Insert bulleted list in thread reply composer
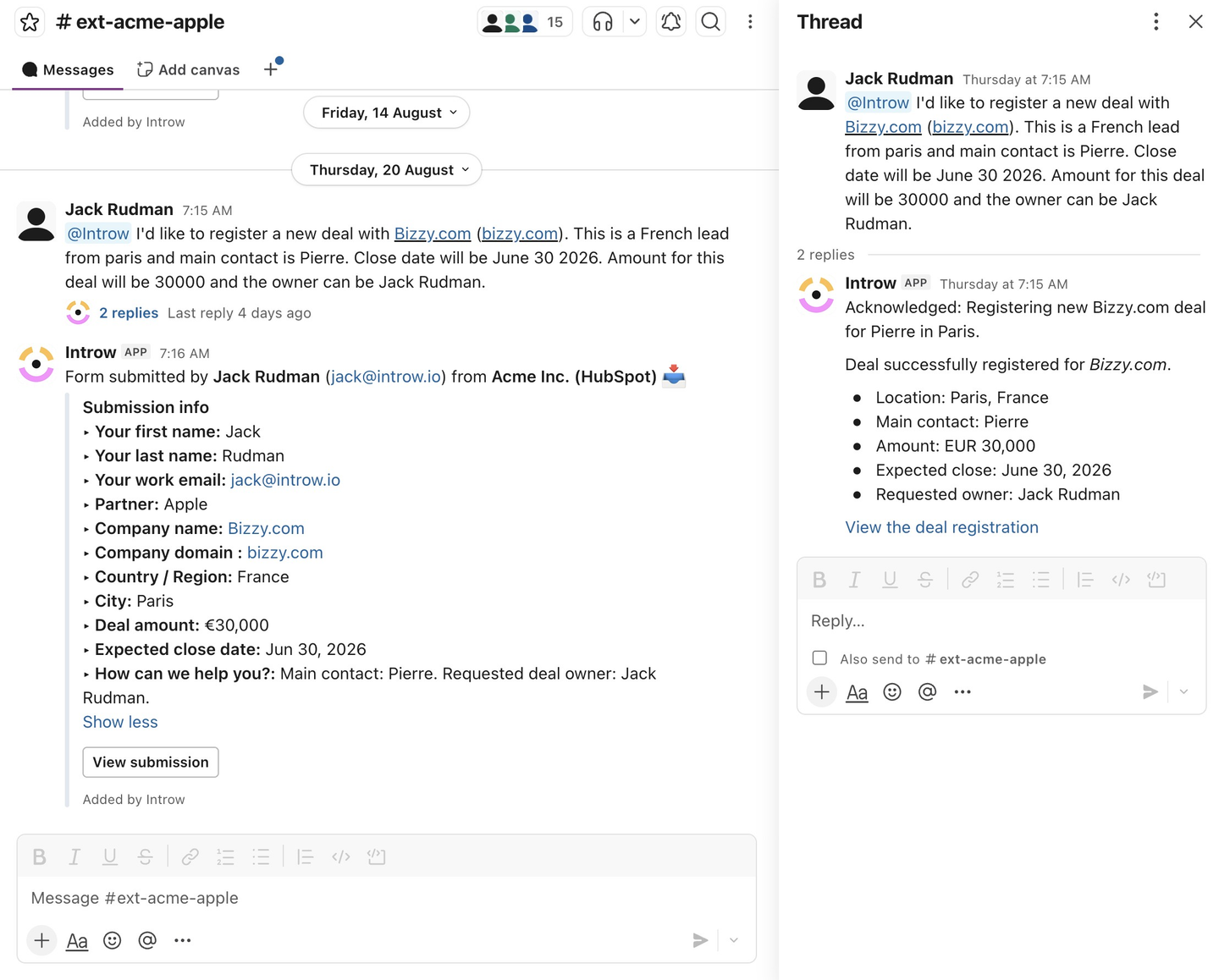Image resolution: width=1219 pixels, height=980 pixels. (x=1041, y=580)
